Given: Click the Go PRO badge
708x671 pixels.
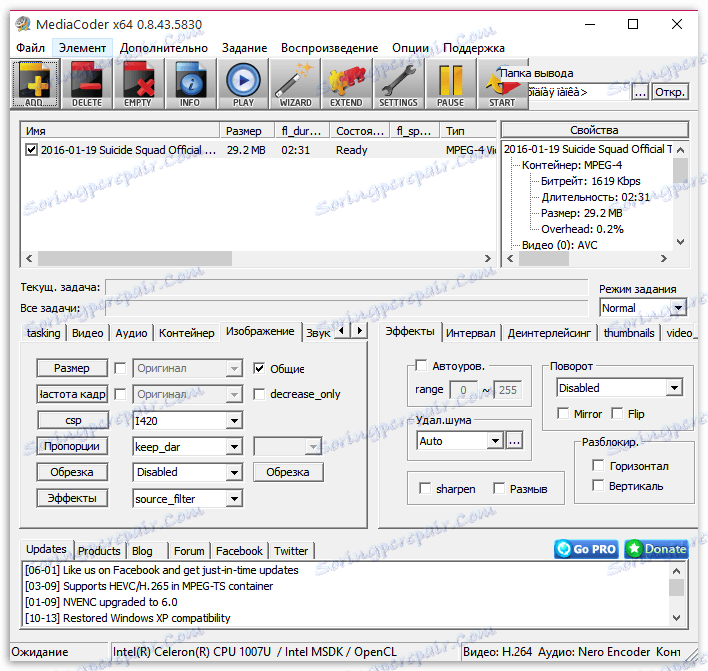Looking at the screenshot, I should tap(586, 549).
